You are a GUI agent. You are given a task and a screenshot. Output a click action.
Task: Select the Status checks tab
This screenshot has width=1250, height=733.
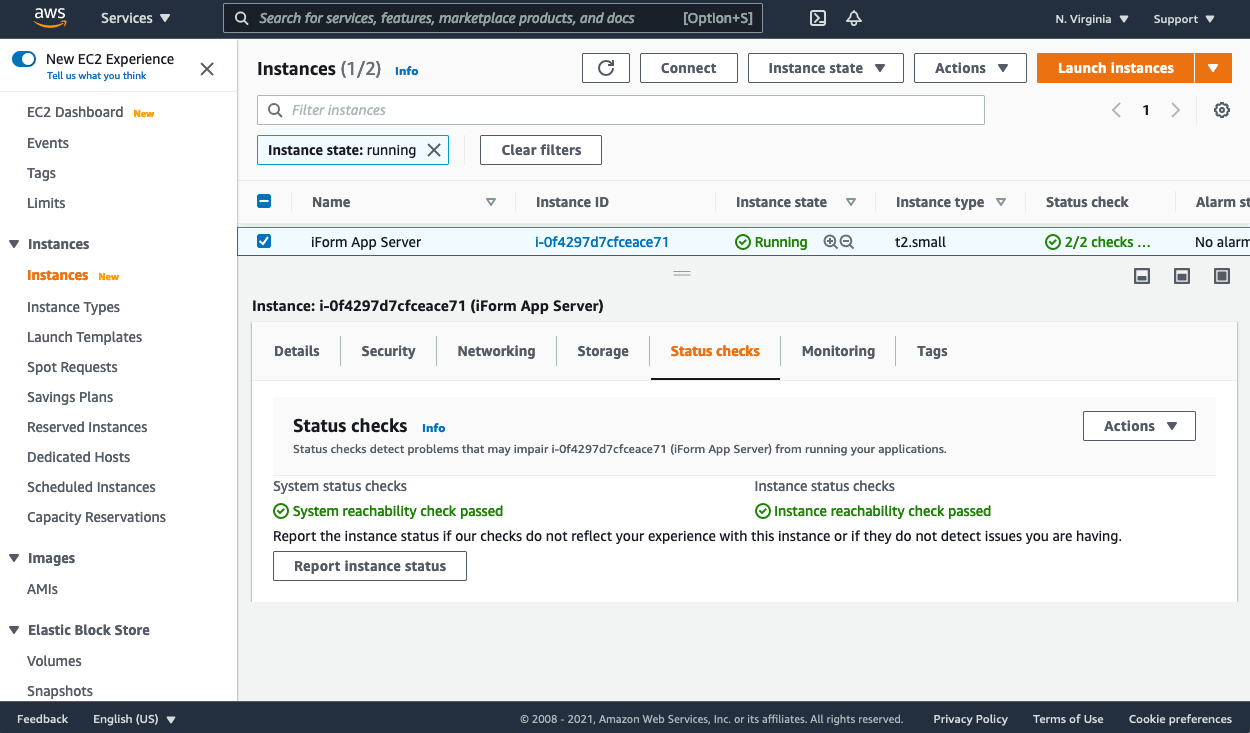(x=715, y=351)
